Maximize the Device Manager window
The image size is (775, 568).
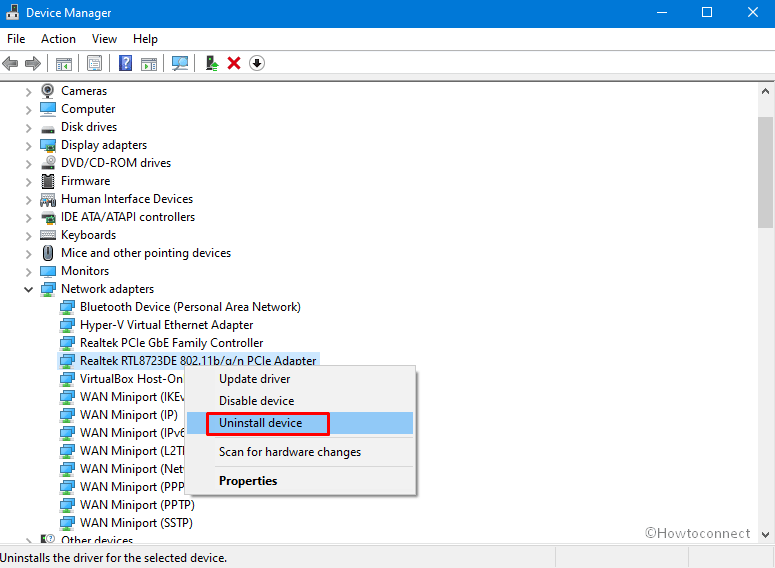click(707, 12)
